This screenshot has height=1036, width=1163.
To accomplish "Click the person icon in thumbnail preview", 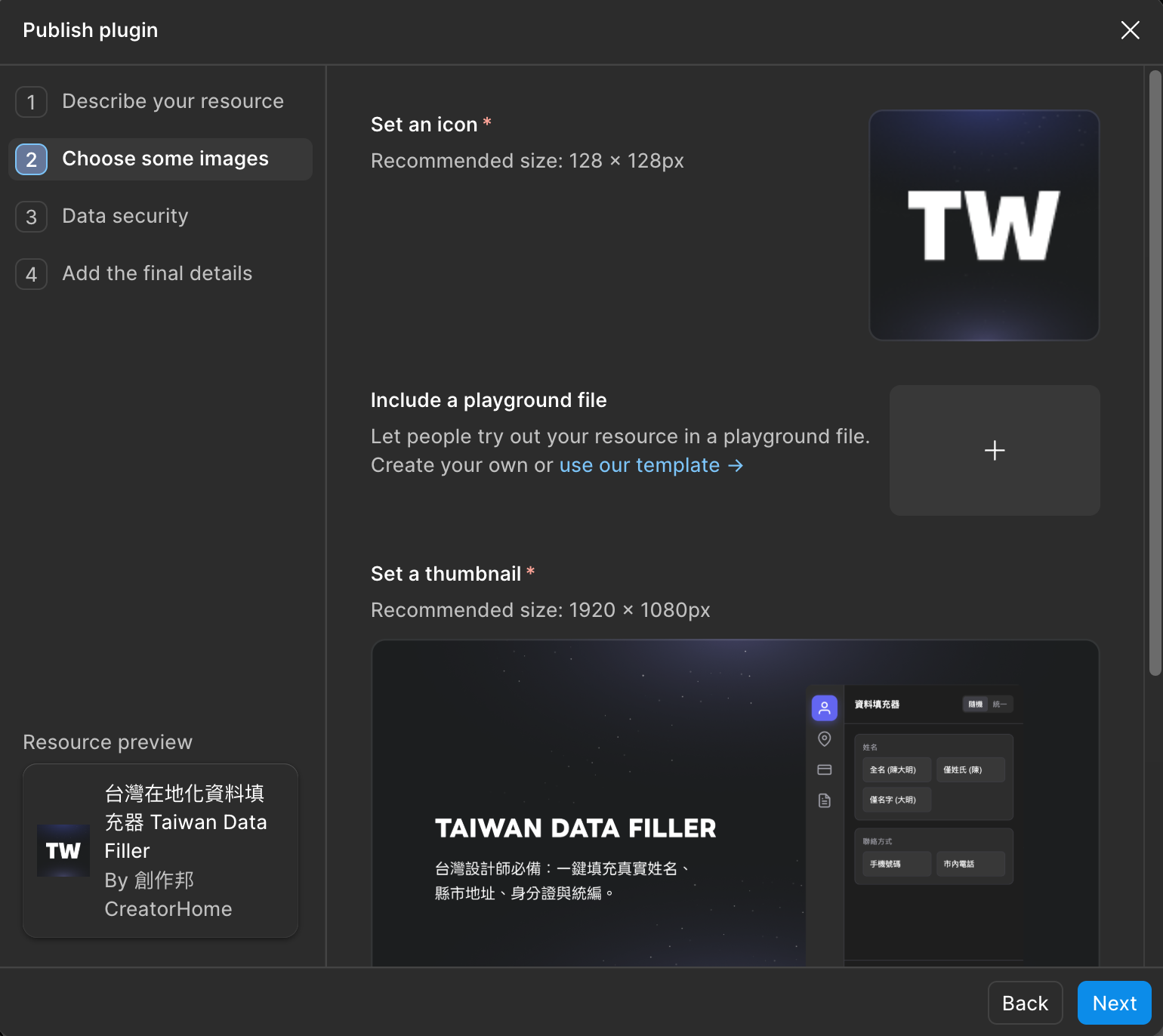I will pyautogui.click(x=825, y=708).
